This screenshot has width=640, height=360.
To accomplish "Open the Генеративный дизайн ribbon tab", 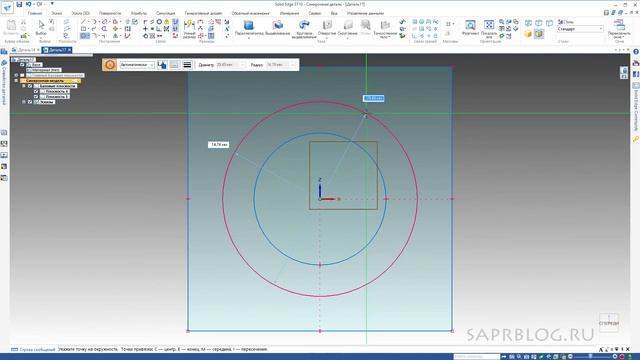I will click(x=203, y=13).
